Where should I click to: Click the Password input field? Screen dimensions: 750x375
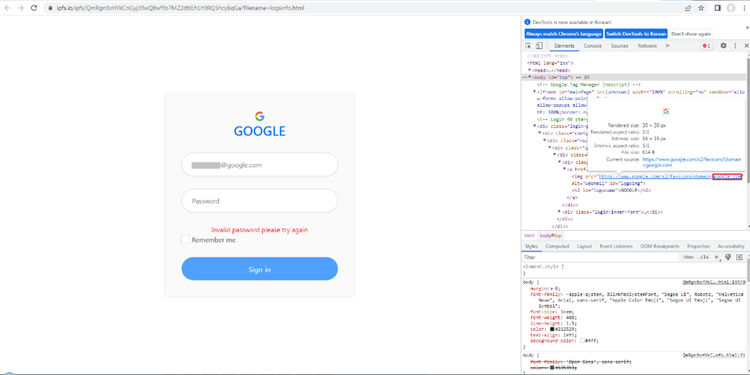(x=259, y=201)
